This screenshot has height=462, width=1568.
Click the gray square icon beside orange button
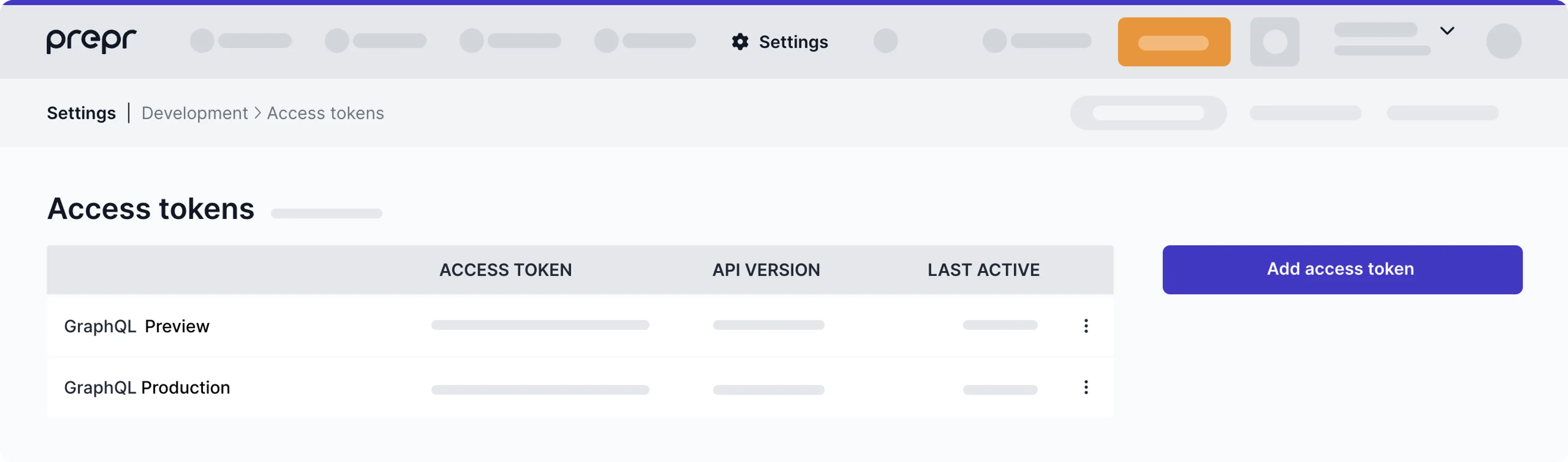[1274, 42]
